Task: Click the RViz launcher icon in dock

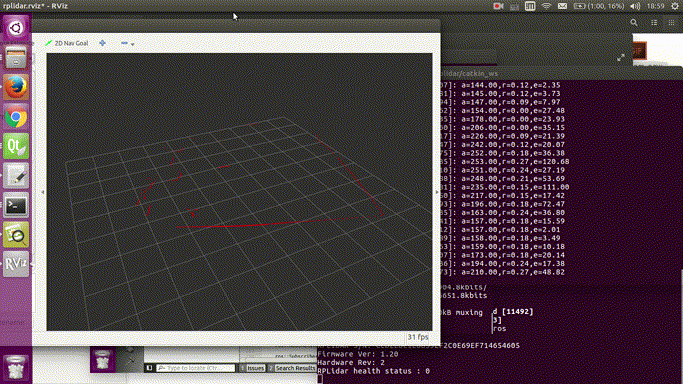Action: [16, 264]
